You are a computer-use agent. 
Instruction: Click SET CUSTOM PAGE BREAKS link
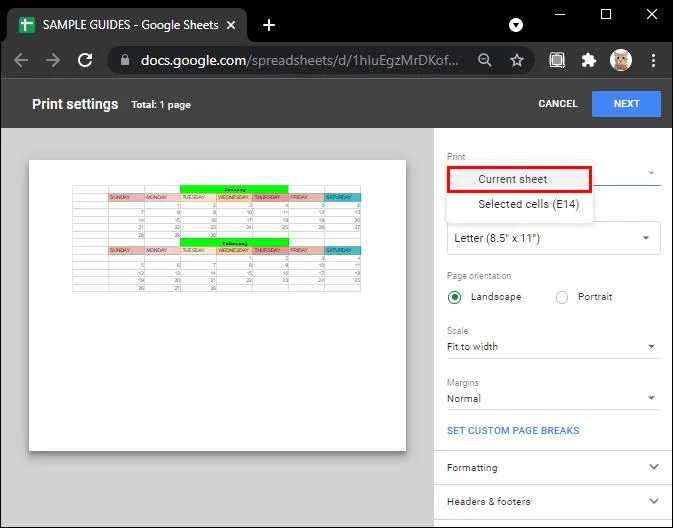[x=513, y=431]
